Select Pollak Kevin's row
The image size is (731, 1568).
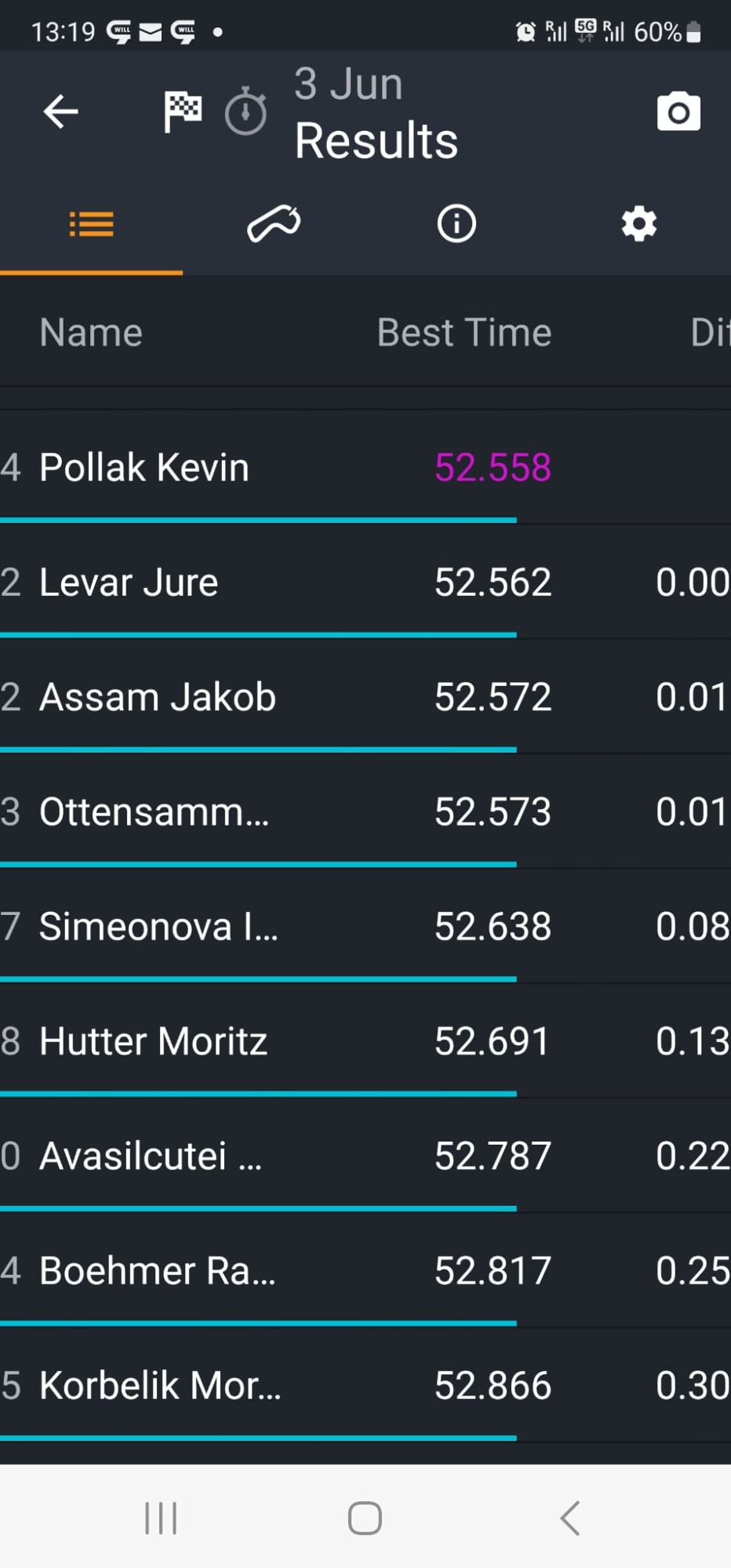tap(365, 467)
